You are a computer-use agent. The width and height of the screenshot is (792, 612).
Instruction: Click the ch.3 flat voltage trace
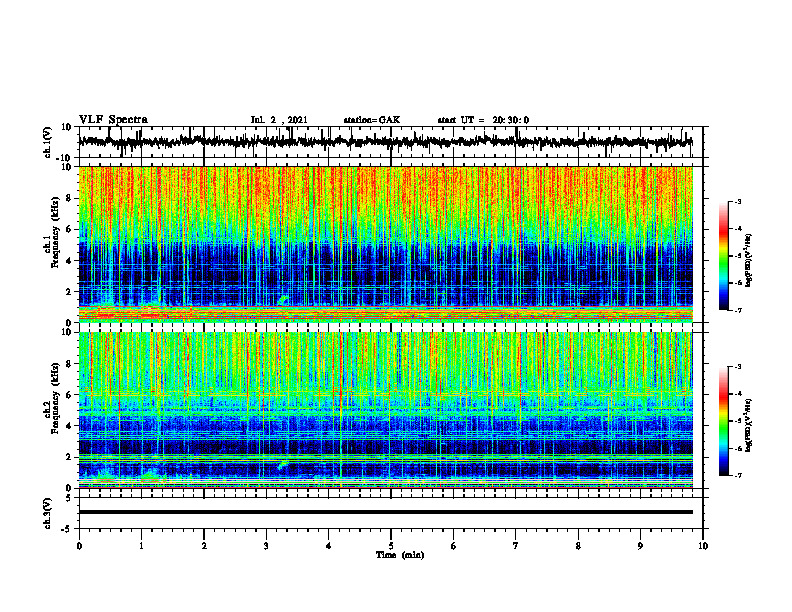[x=385, y=512]
